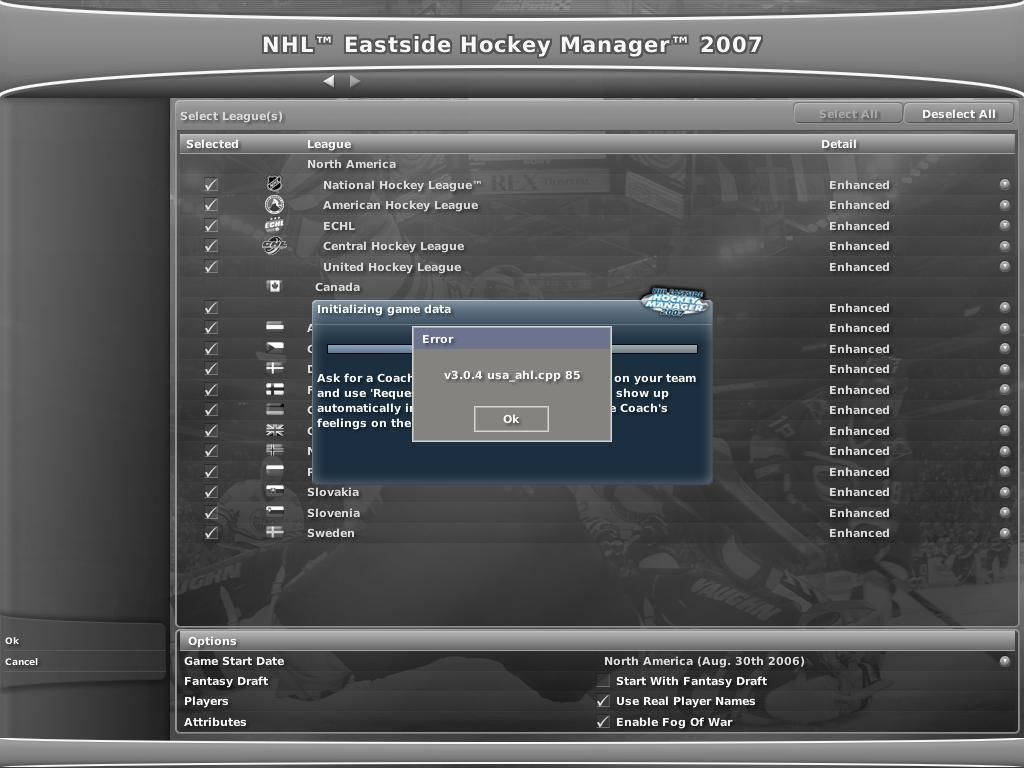Open detail dropdown for Slovenia

(x=1004, y=512)
